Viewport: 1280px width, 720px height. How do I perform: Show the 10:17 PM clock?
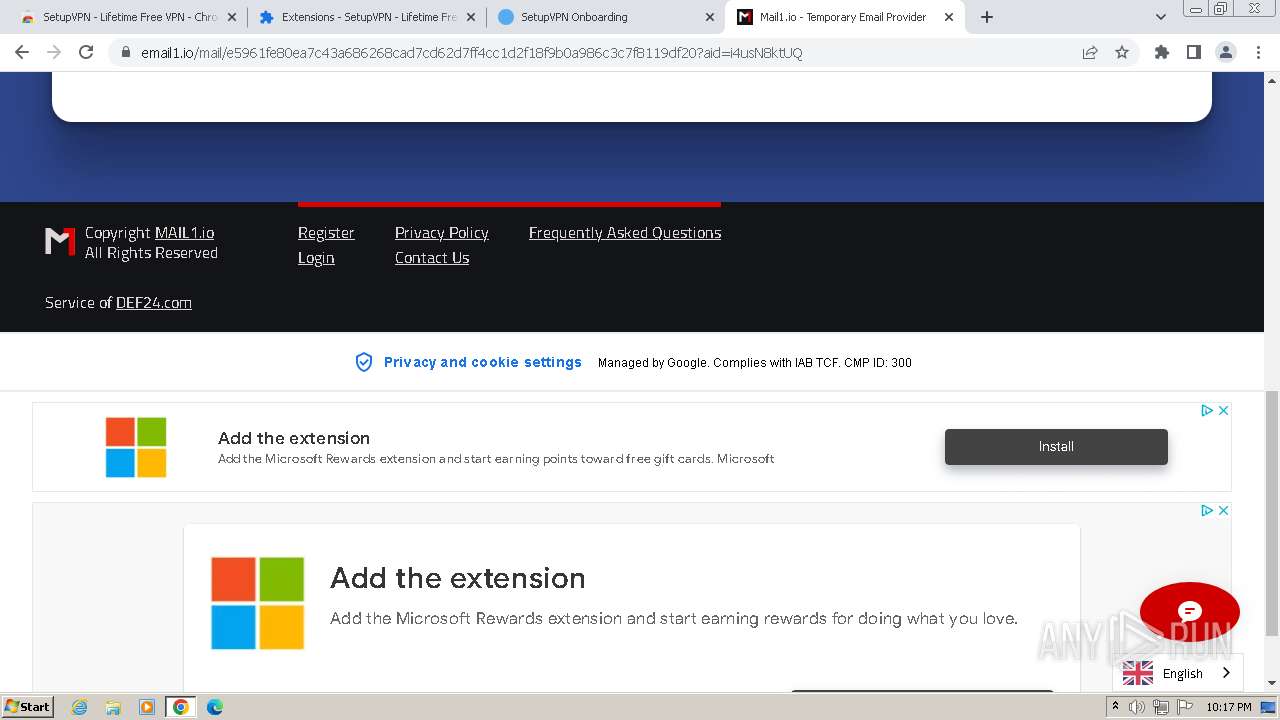(1229, 707)
